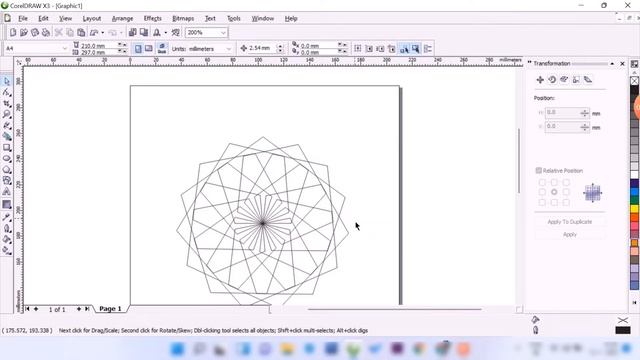Select the Ellipse tool in the toolbox
Image resolution: width=640 pixels, height=360 pixels.
(x=7, y=158)
